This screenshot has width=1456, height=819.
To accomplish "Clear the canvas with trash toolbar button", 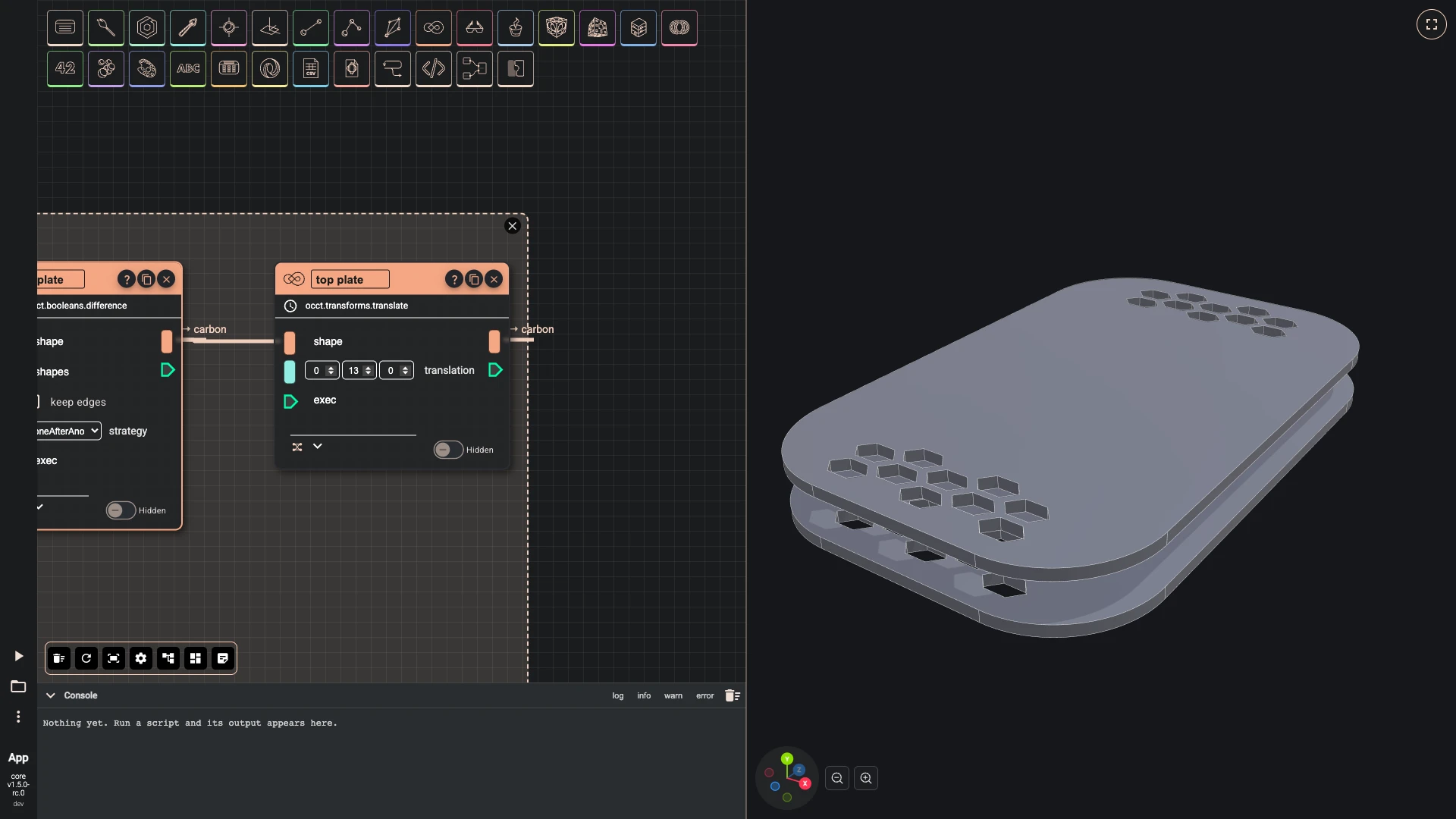I will [59, 658].
